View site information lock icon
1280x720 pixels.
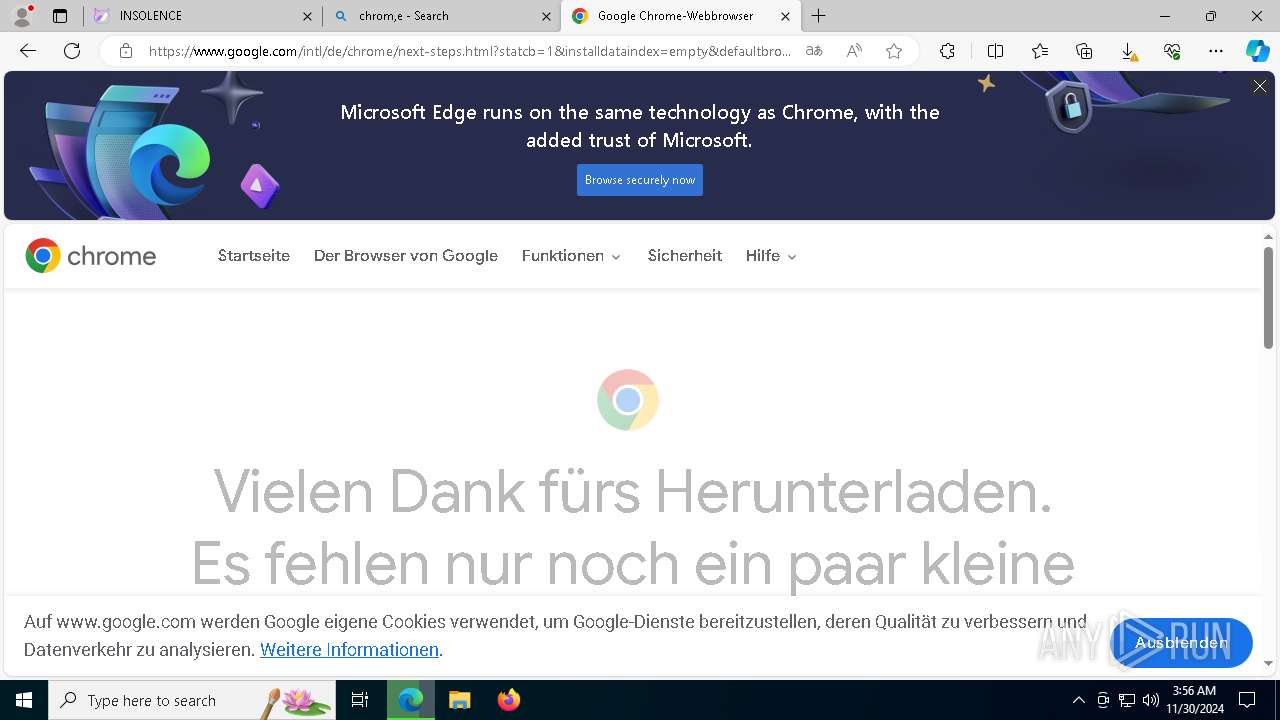[126, 51]
